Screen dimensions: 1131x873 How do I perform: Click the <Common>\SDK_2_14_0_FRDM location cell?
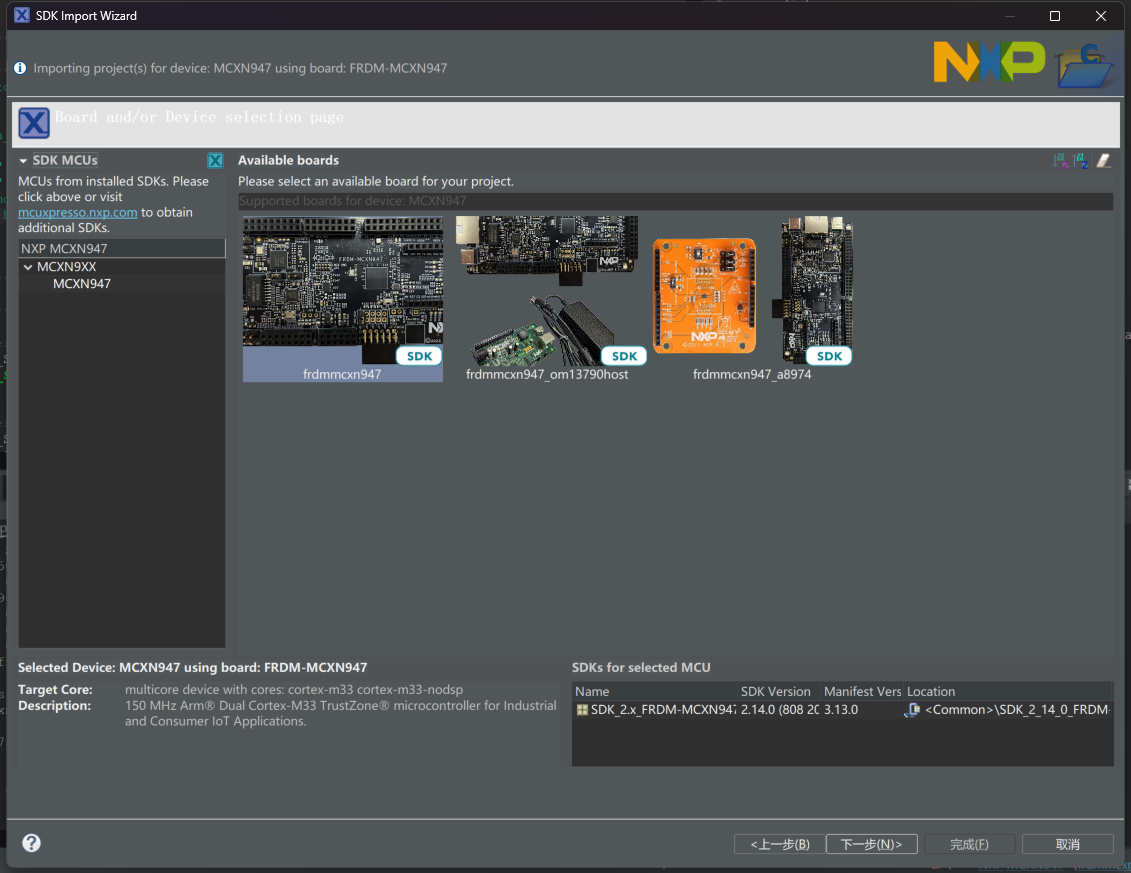[x=1018, y=710]
